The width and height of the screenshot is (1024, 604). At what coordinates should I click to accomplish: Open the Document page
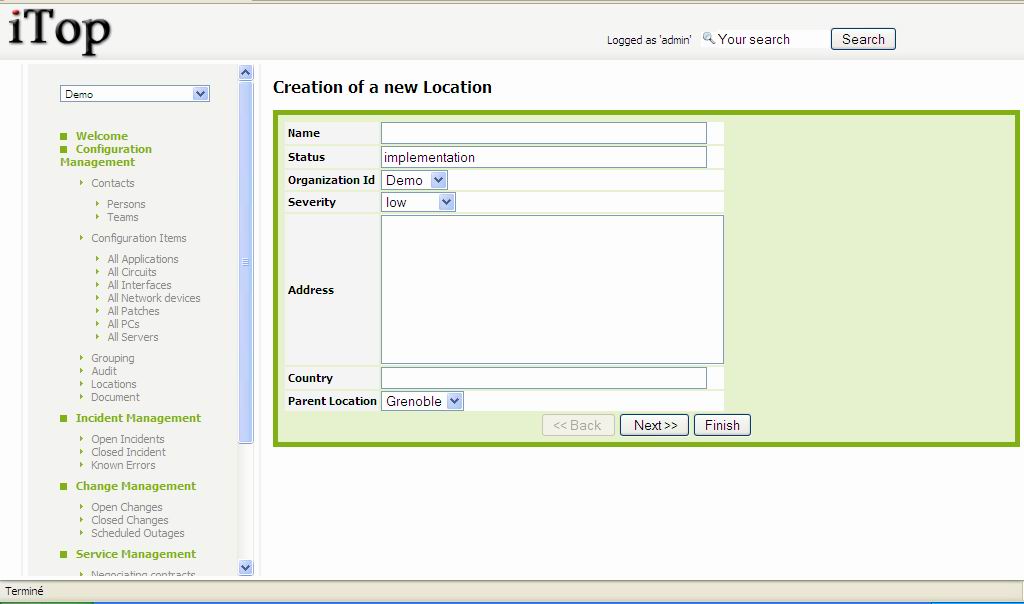(115, 397)
